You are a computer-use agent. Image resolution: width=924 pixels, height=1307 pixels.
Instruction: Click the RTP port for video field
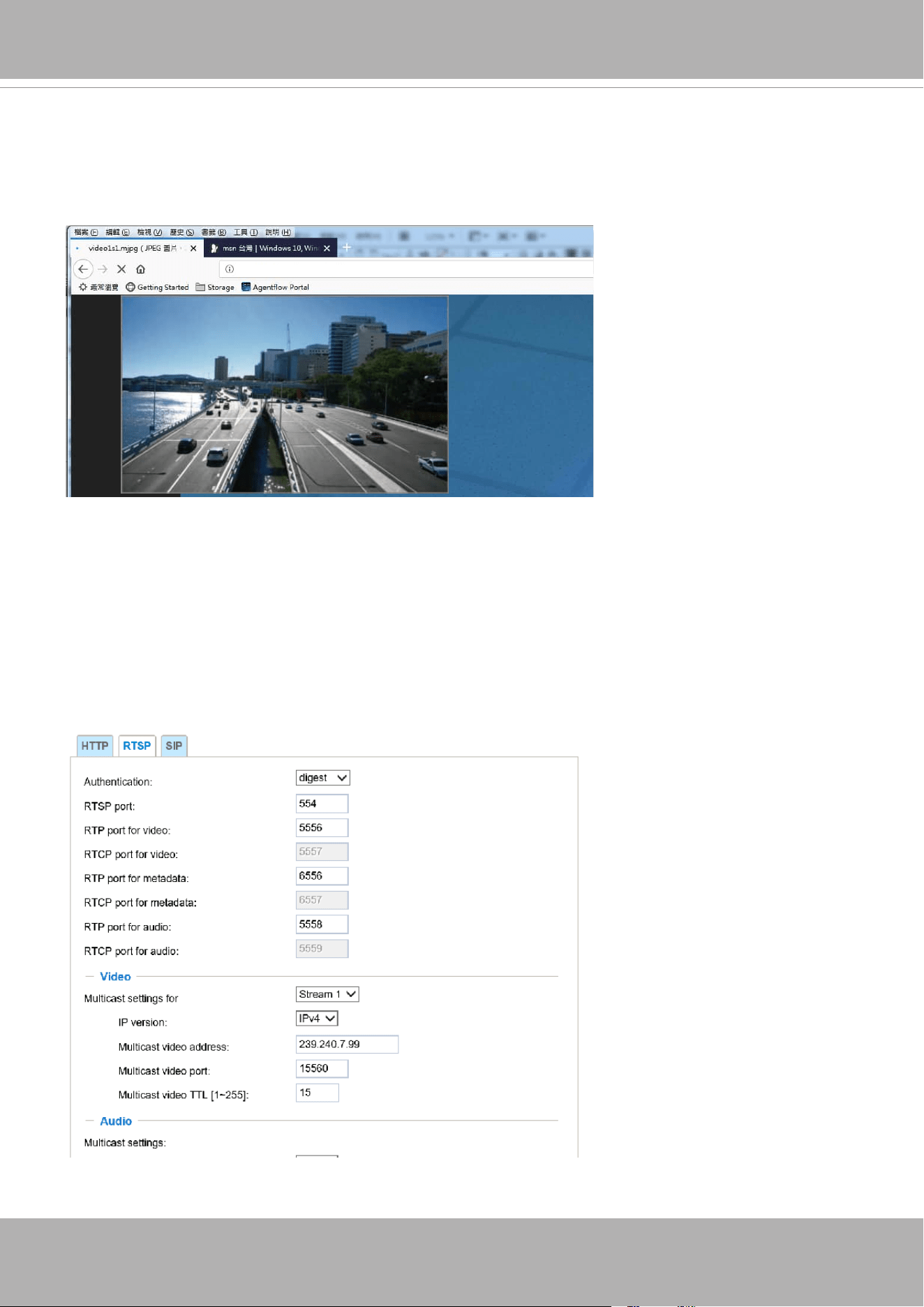click(x=322, y=828)
